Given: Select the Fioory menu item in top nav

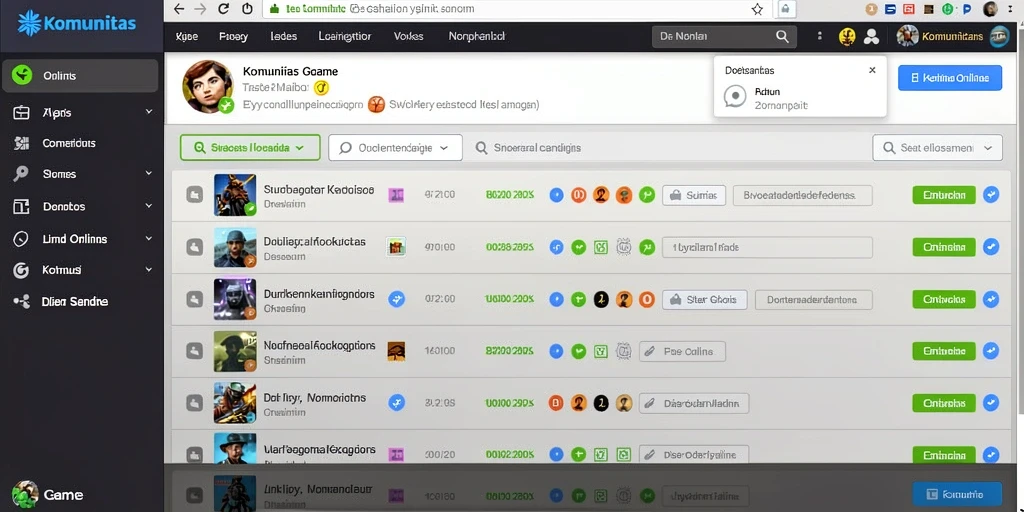Looking at the screenshot, I should pos(233,37).
